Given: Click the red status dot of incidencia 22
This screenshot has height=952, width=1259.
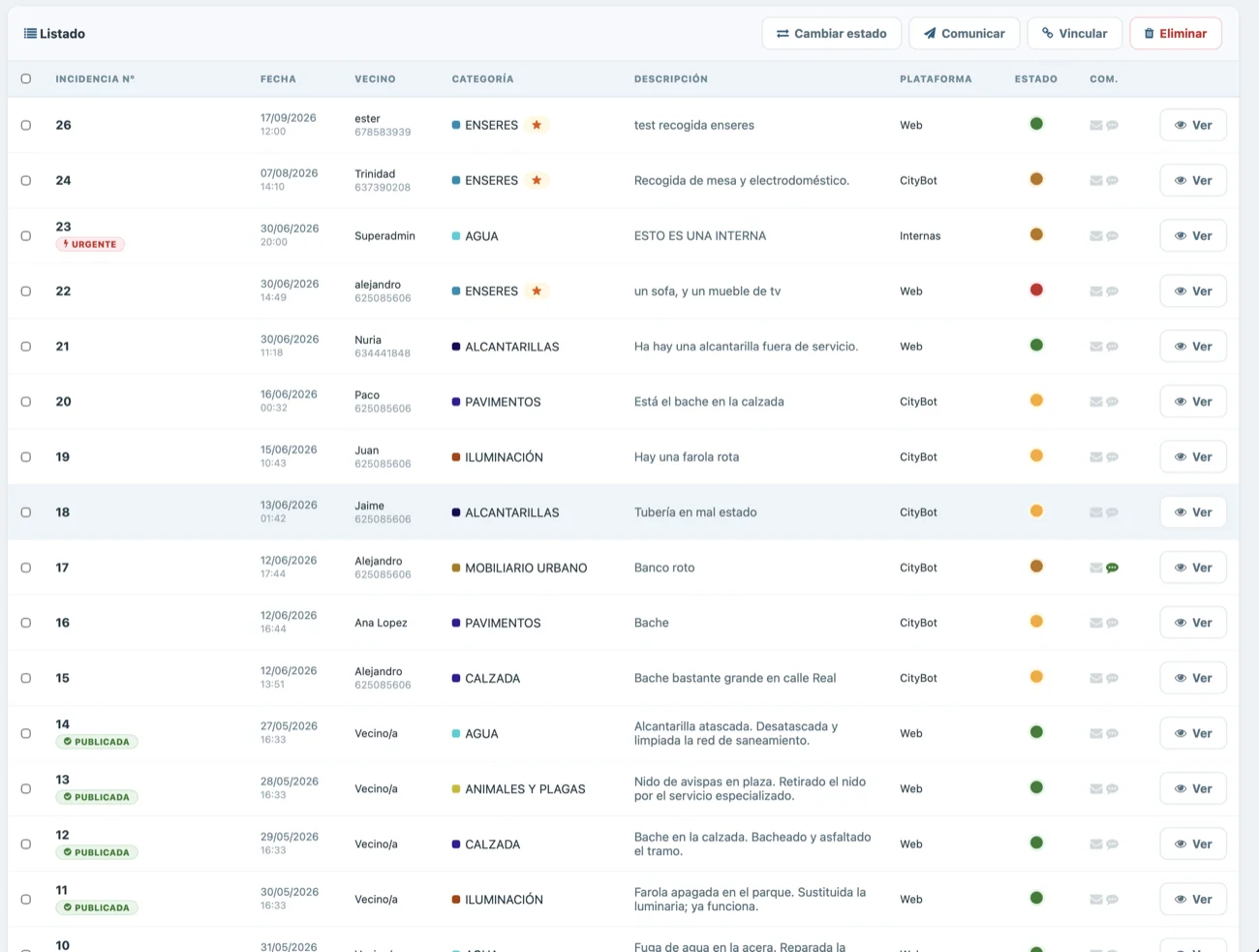Looking at the screenshot, I should coord(1036,290).
